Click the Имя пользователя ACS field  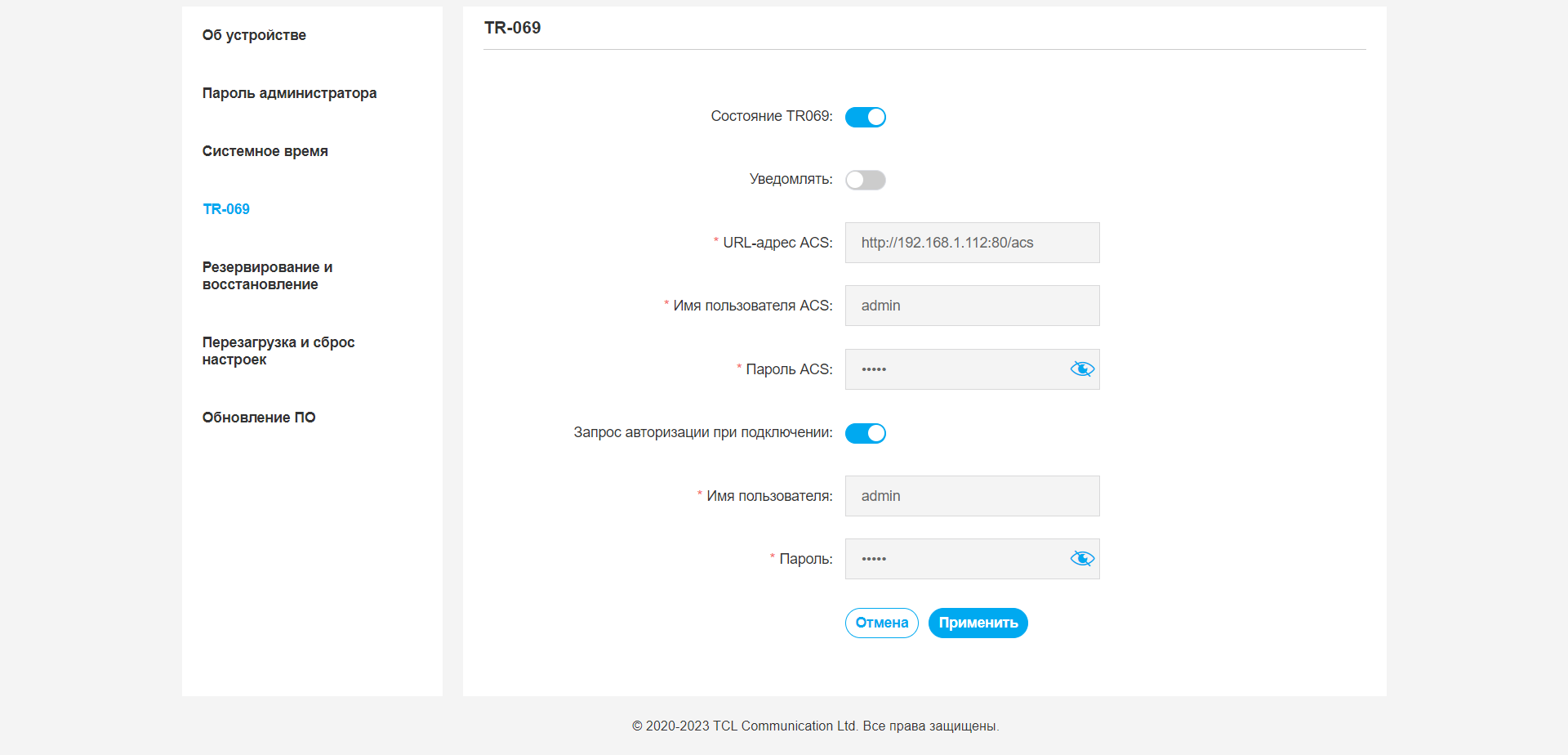point(972,306)
